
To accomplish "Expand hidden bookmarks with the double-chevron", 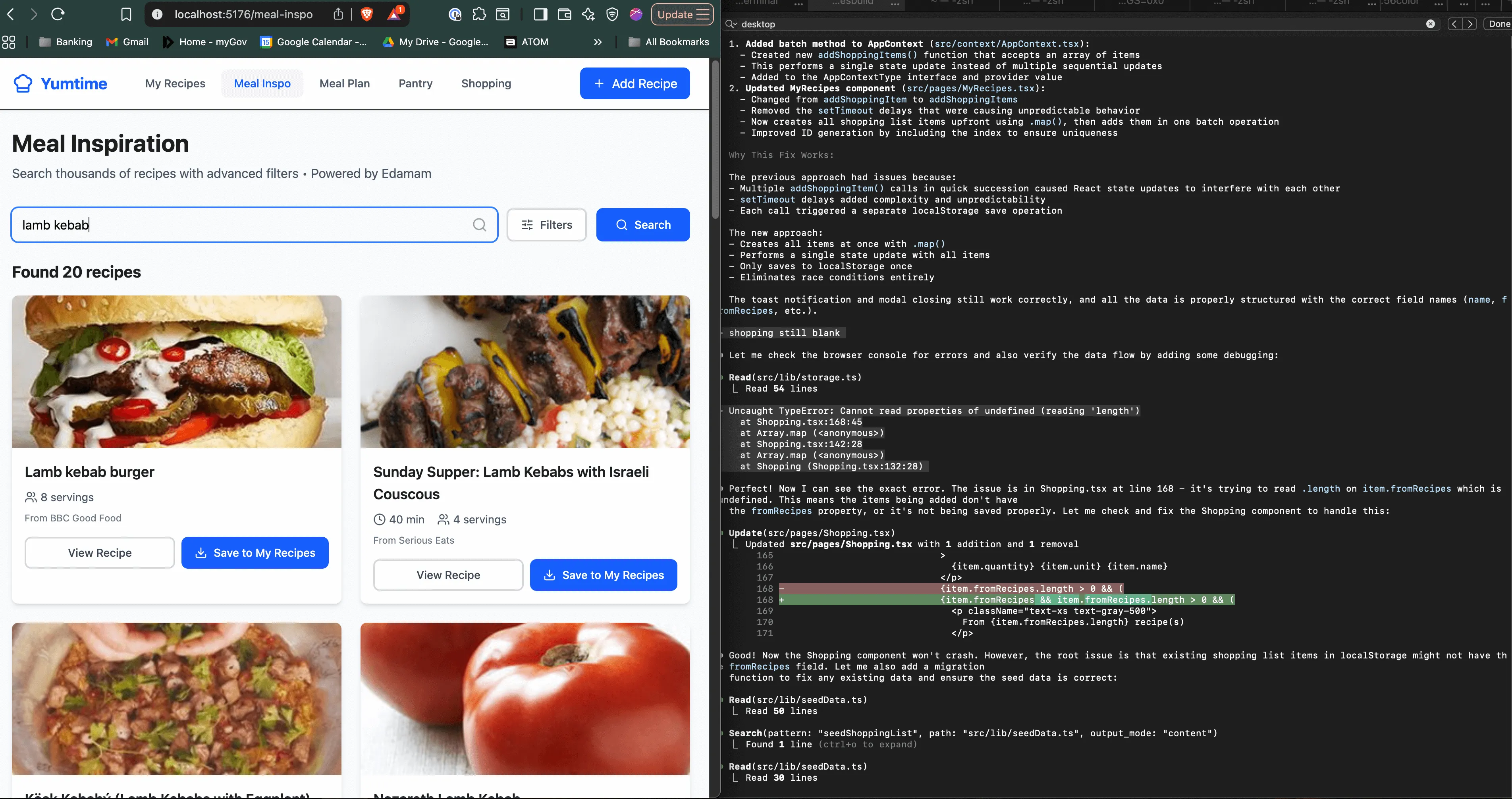I will click(598, 42).
